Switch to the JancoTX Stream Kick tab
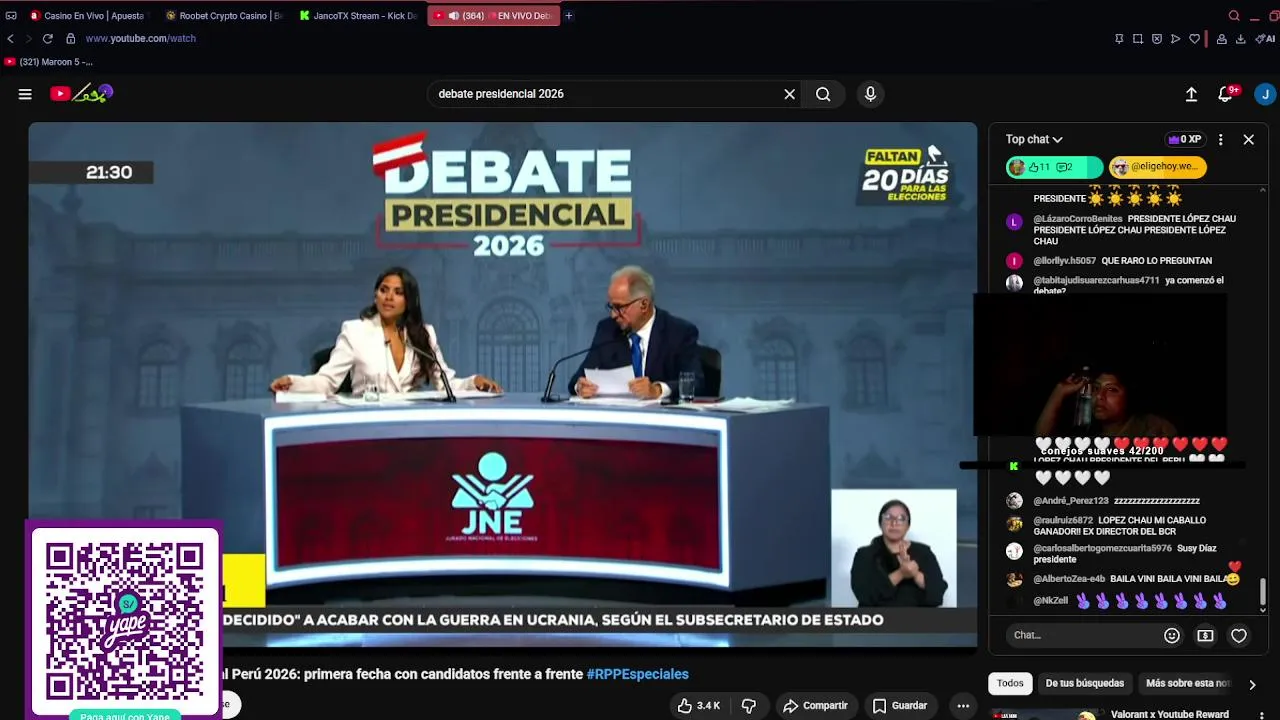Viewport: 1280px width, 720px height. coord(358,16)
